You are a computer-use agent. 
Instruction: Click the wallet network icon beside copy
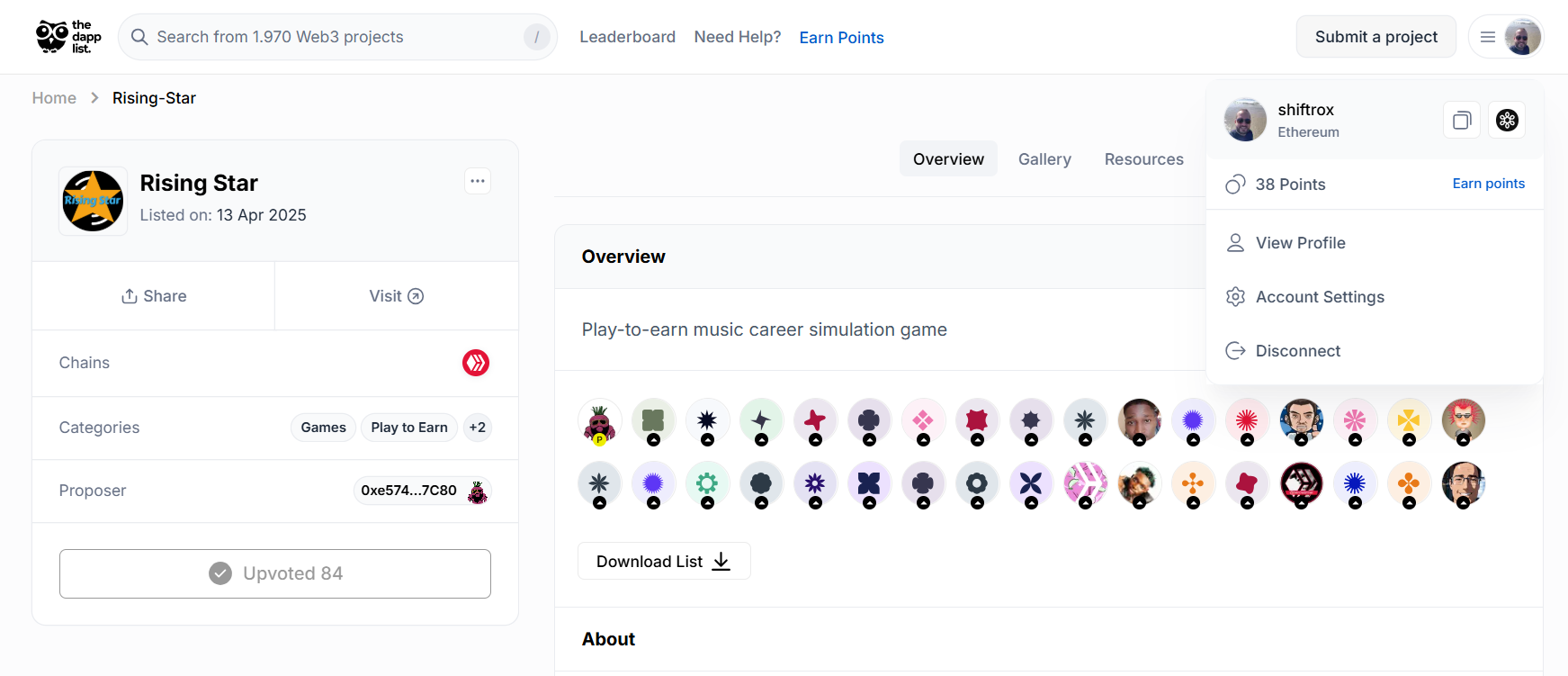[1507, 120]
